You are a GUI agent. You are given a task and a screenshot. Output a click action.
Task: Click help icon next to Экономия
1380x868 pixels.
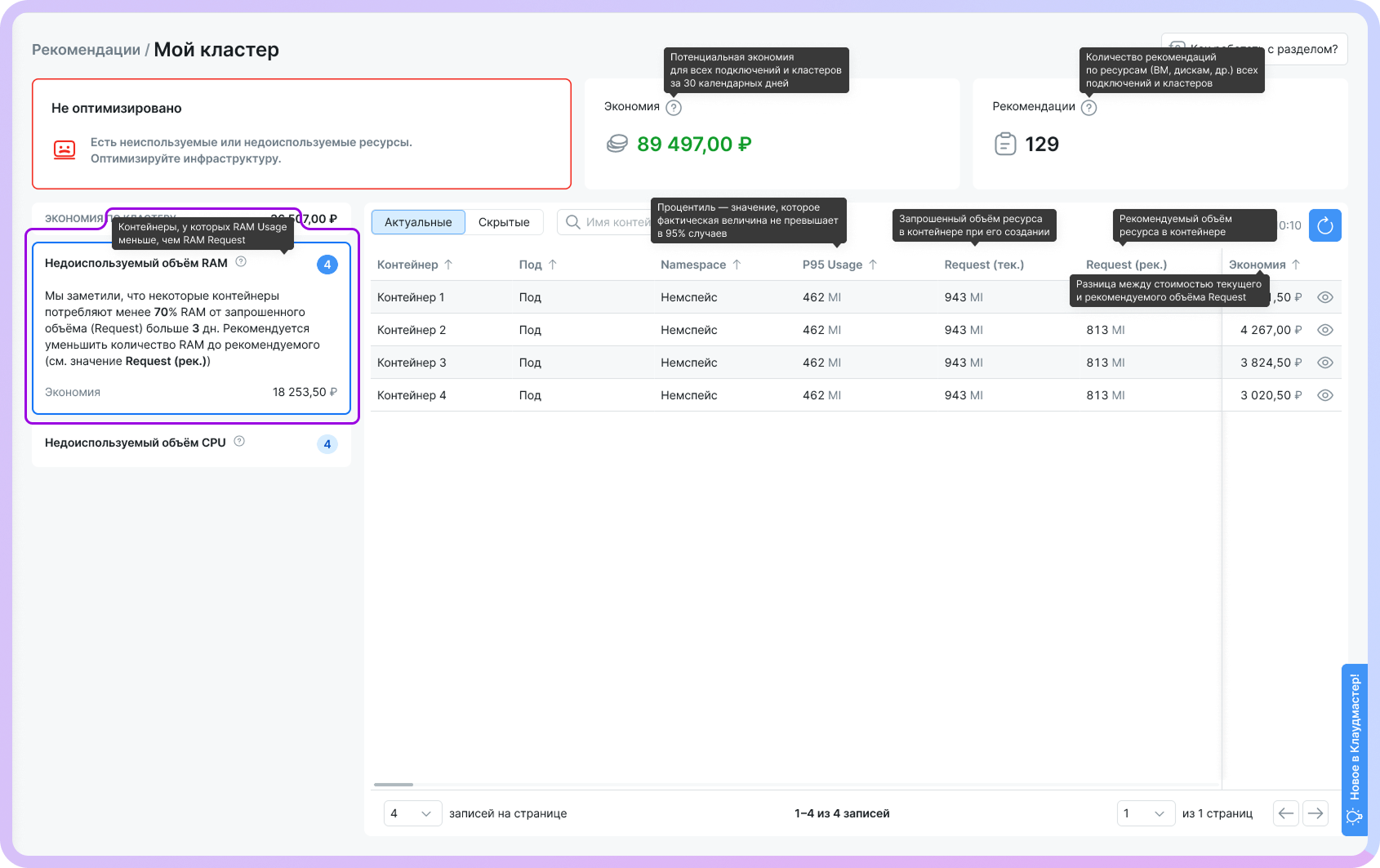coord(673,108)
